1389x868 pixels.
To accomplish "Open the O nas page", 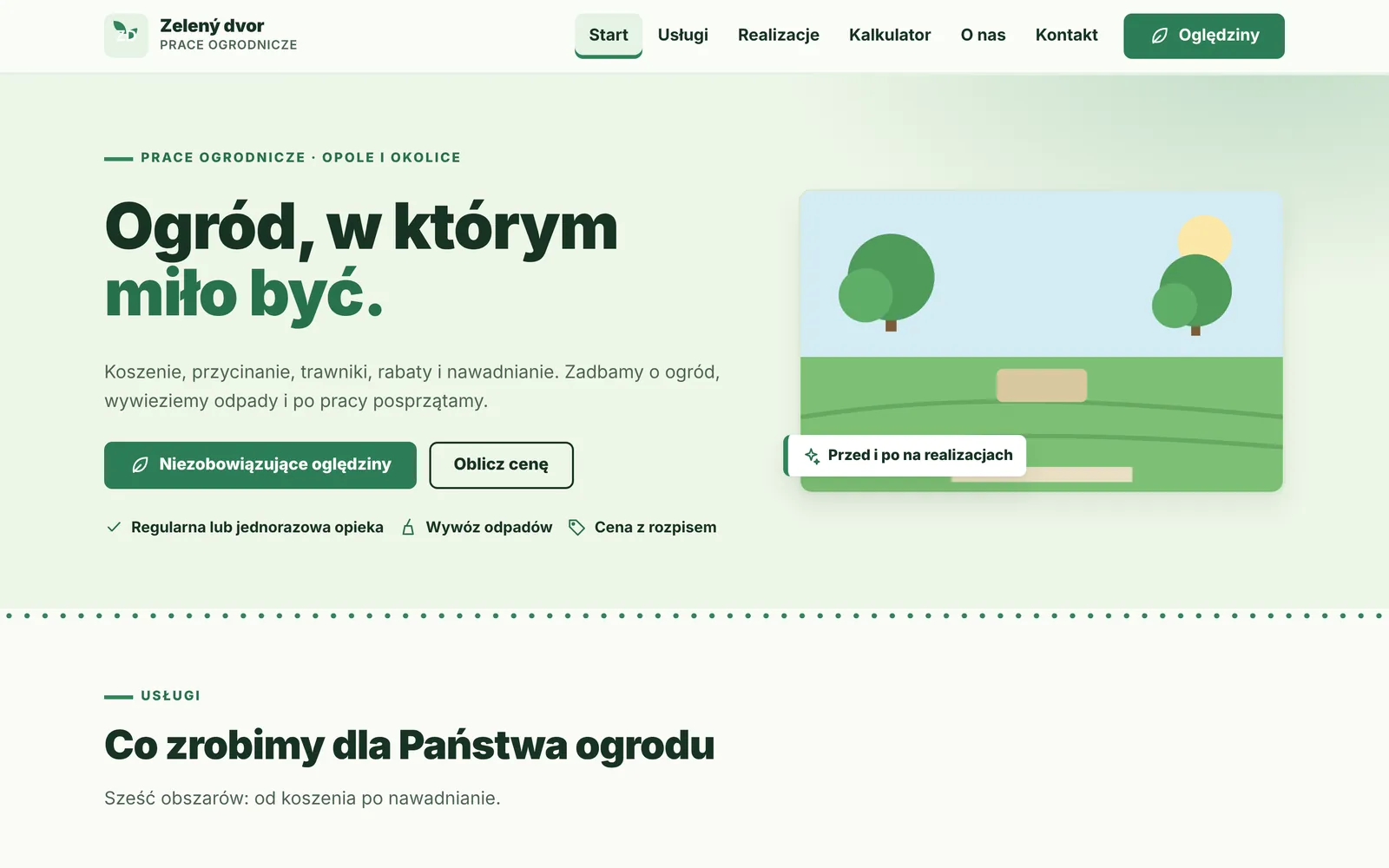I will tap(983, 36).
